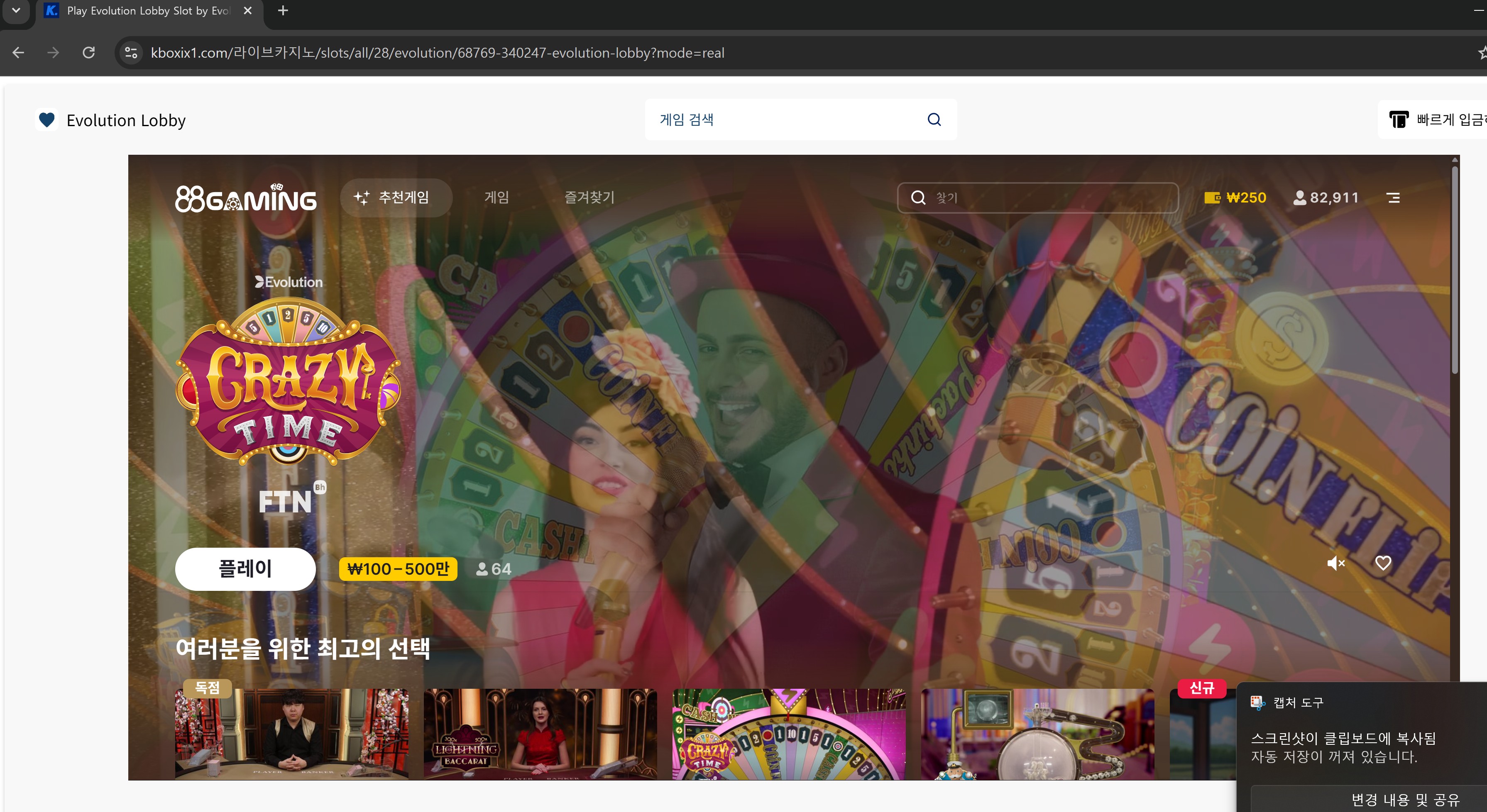Viewport: 1487px width, 812px height.
Task: Open the Crazy Time wheel thumbnail
Action: click(789, 734)
